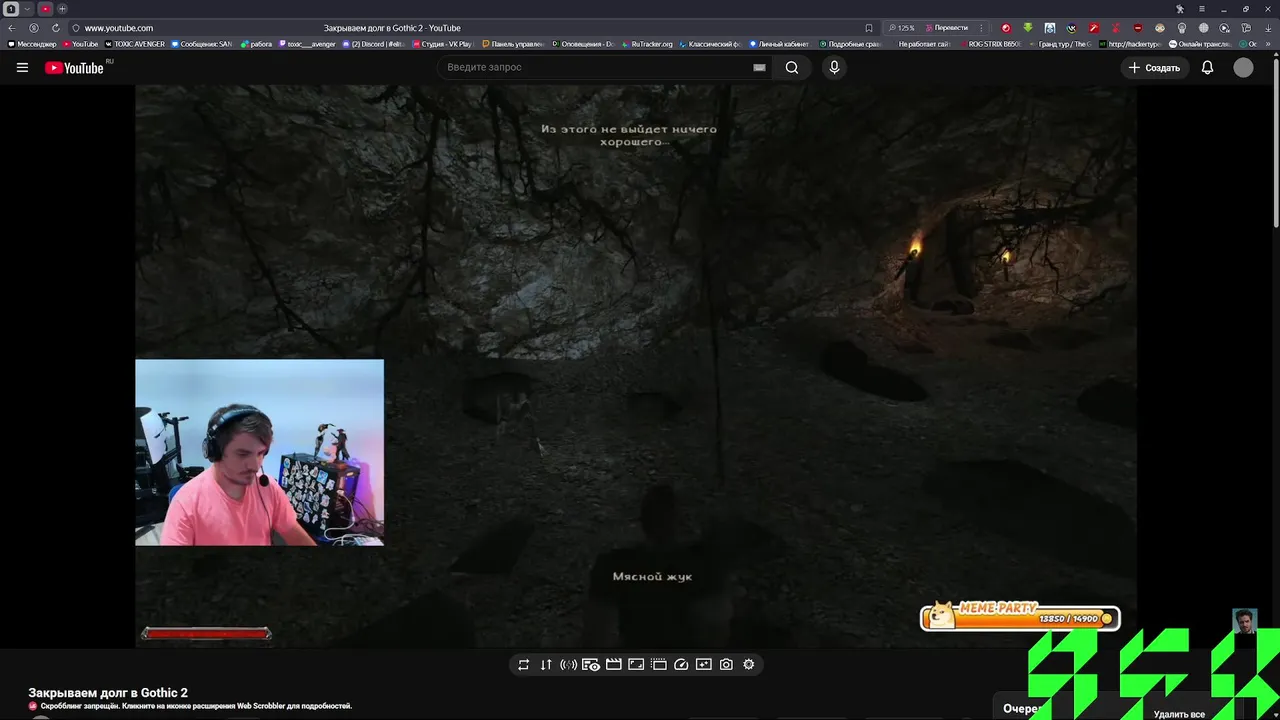Open ROG STRIX B650E bookmark
This screenshot has height=720, width=1280.
[x=991, y=44]
